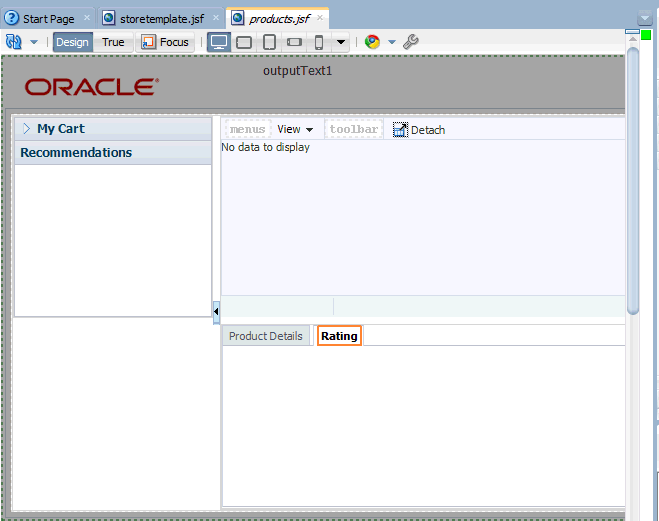Click the Oracle logo image

pyautogui.click(x=92, y=87)
